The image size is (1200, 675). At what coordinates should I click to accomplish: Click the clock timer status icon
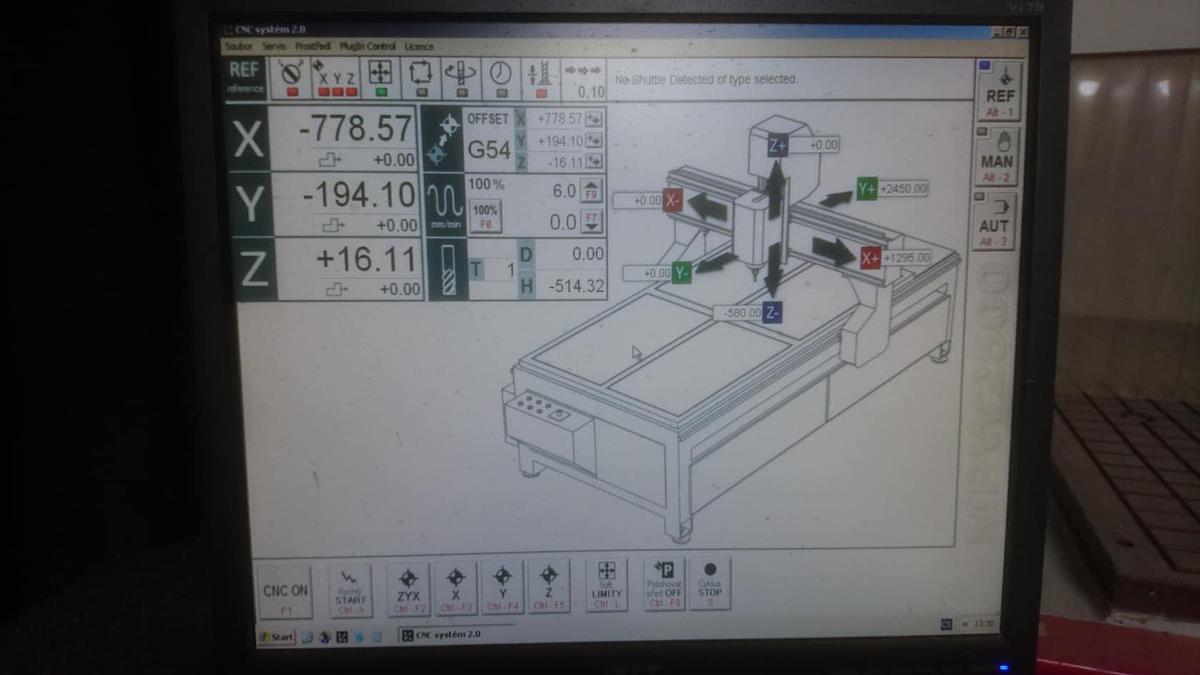(x=500, y=77)
